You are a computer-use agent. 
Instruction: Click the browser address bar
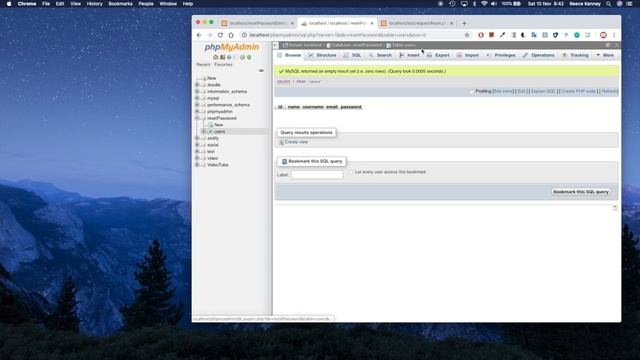point(353,35)
